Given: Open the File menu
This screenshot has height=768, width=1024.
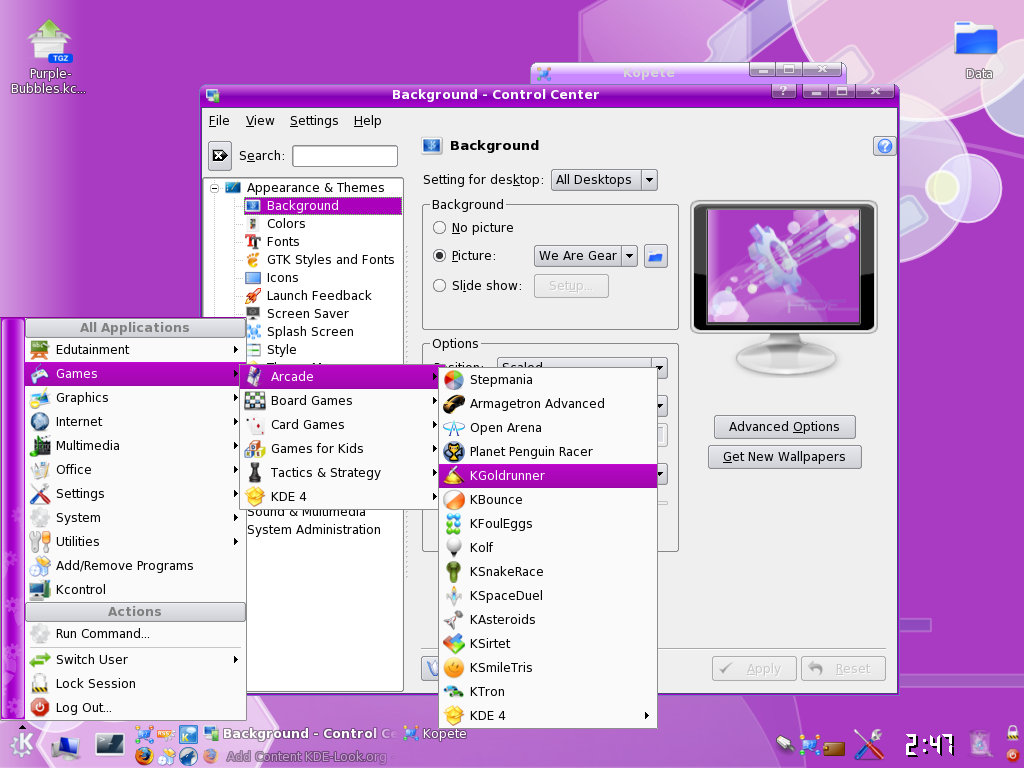Looking at the screenshot, I should coord(219,121).
